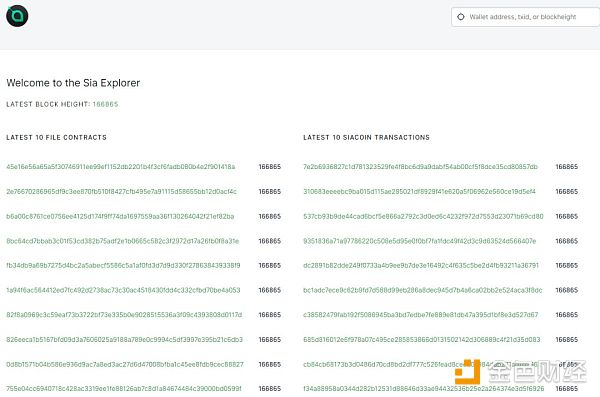Viewport: 600px width, 397px height.
Task: Click the 'Welcome to the Sia Explorer' title
Action: click(73, 83)
